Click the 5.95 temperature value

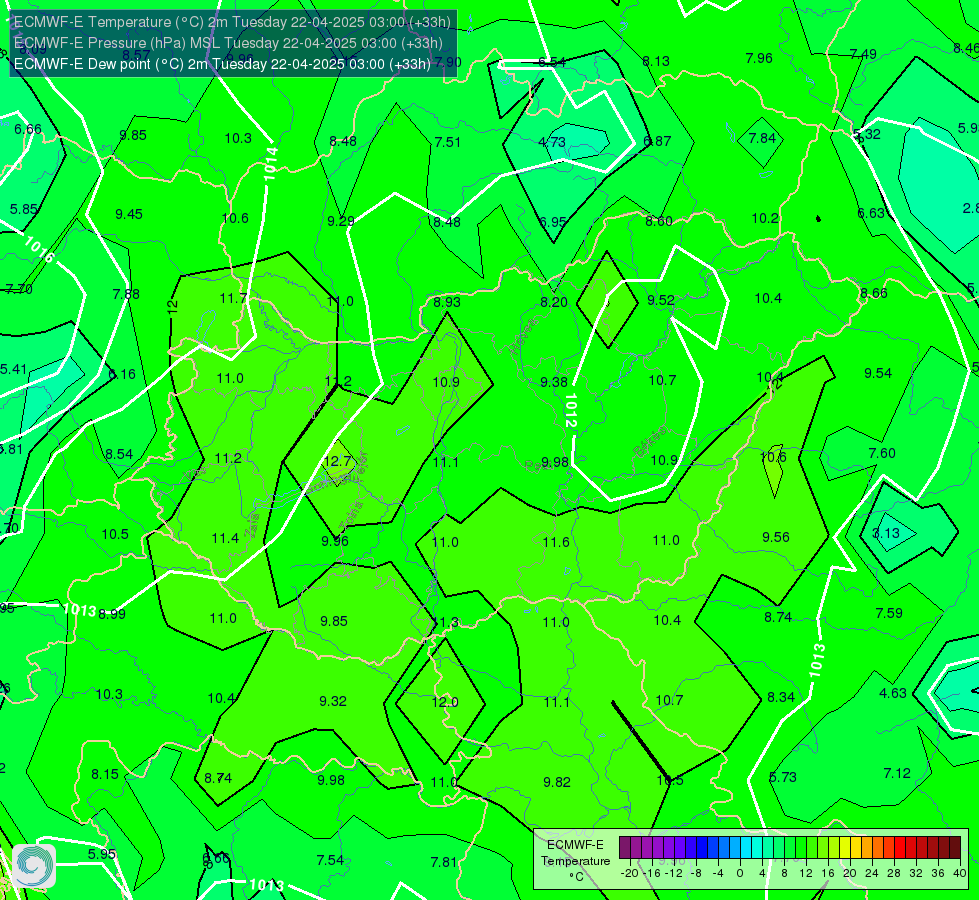click(101, 854)
